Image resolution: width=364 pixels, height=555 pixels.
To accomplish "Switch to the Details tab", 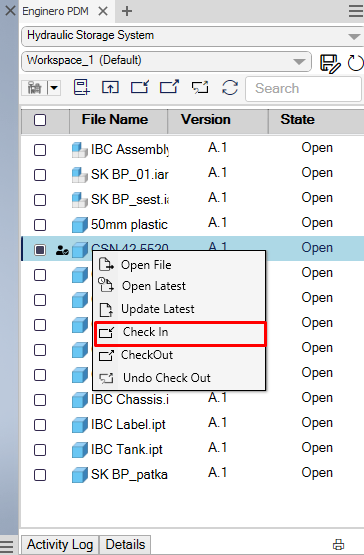I will 125,544.
